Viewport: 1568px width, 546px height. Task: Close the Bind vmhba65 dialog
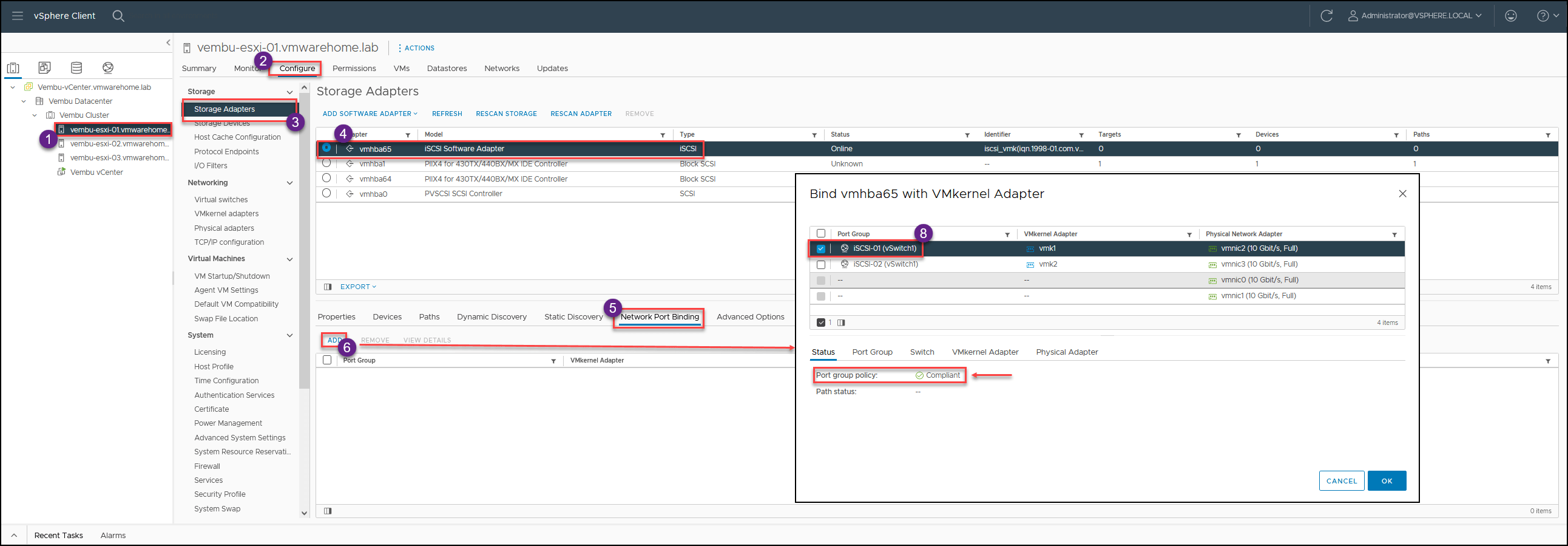1402,194
